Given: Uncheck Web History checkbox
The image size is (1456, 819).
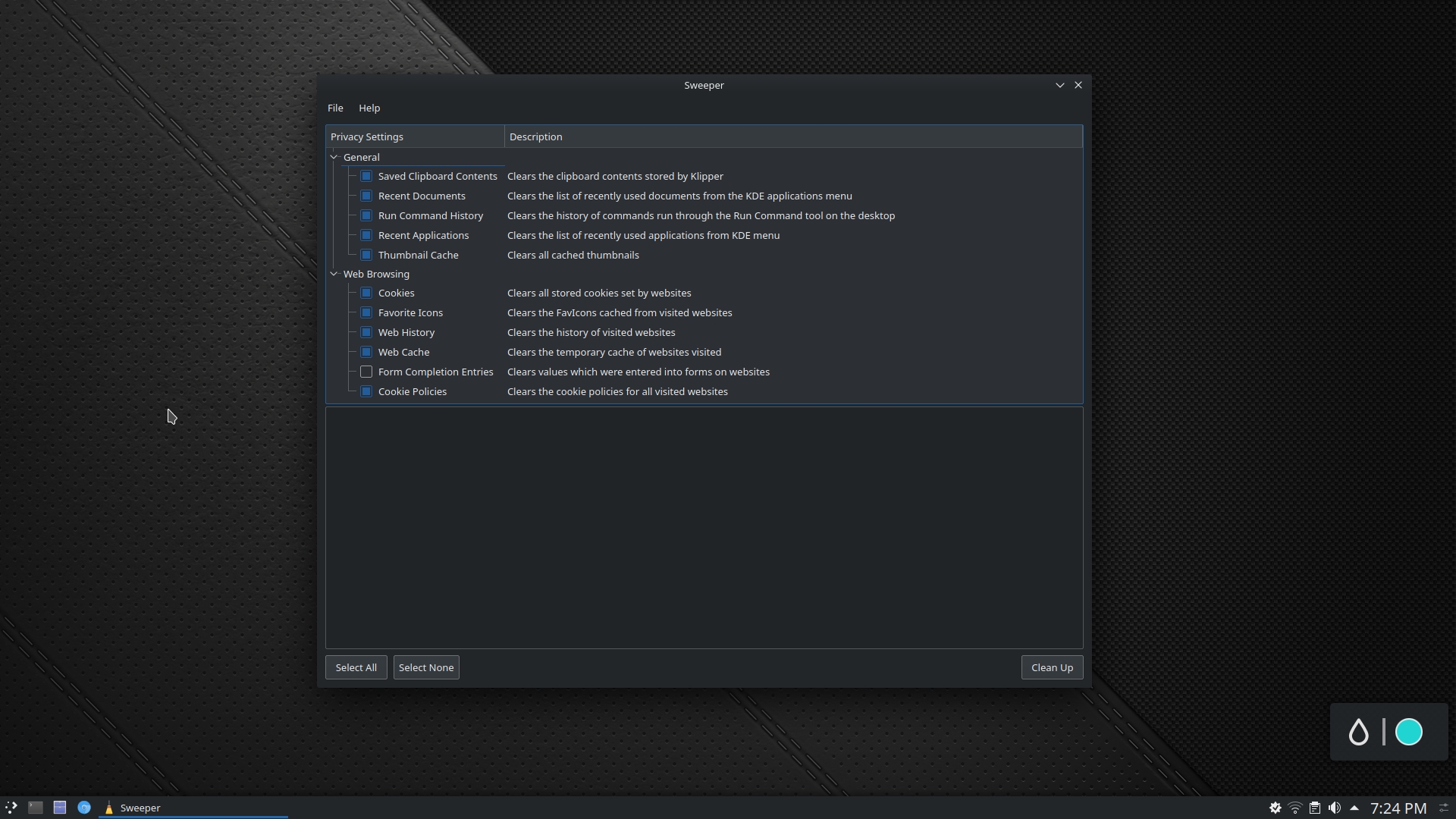Looking at the screenshot, I should coord(366,332).
